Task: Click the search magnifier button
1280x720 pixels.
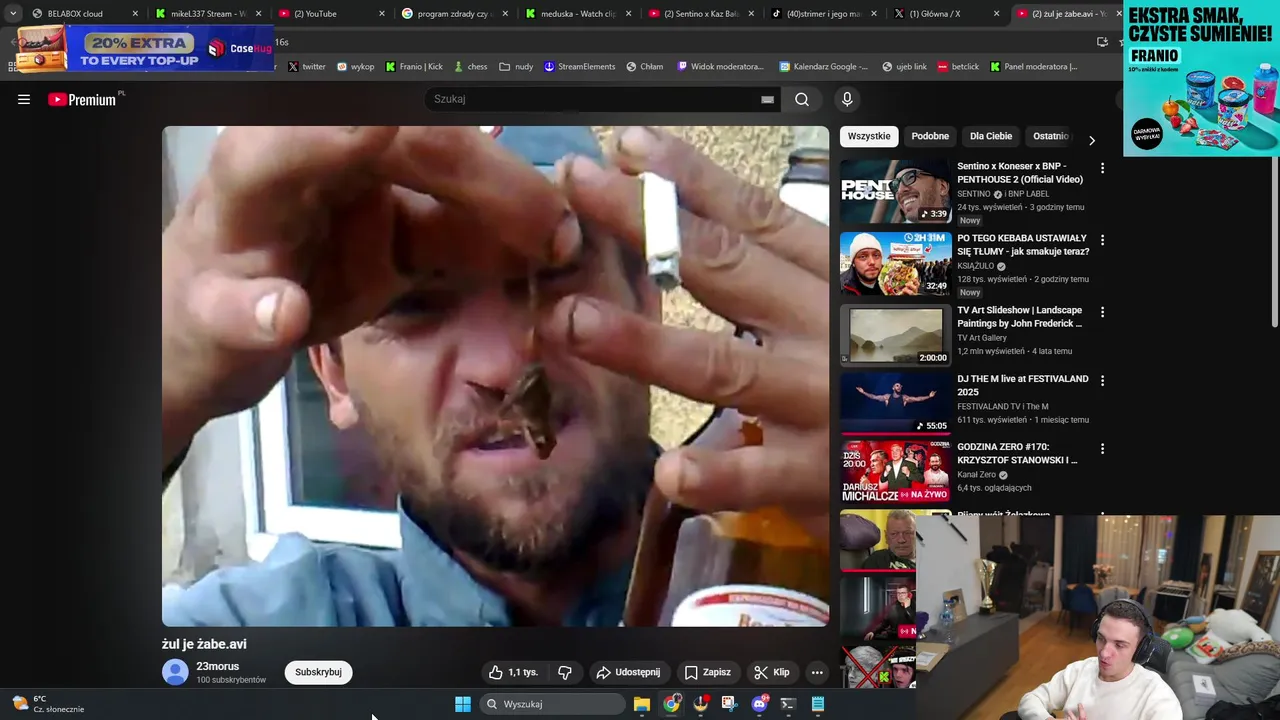Action: coord(802,99)
